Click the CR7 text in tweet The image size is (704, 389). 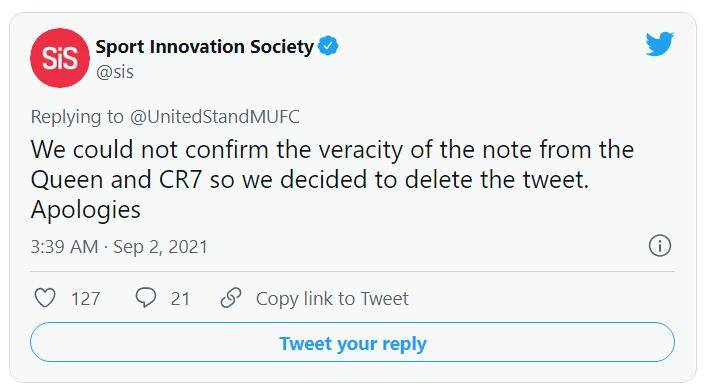point(180,180)
